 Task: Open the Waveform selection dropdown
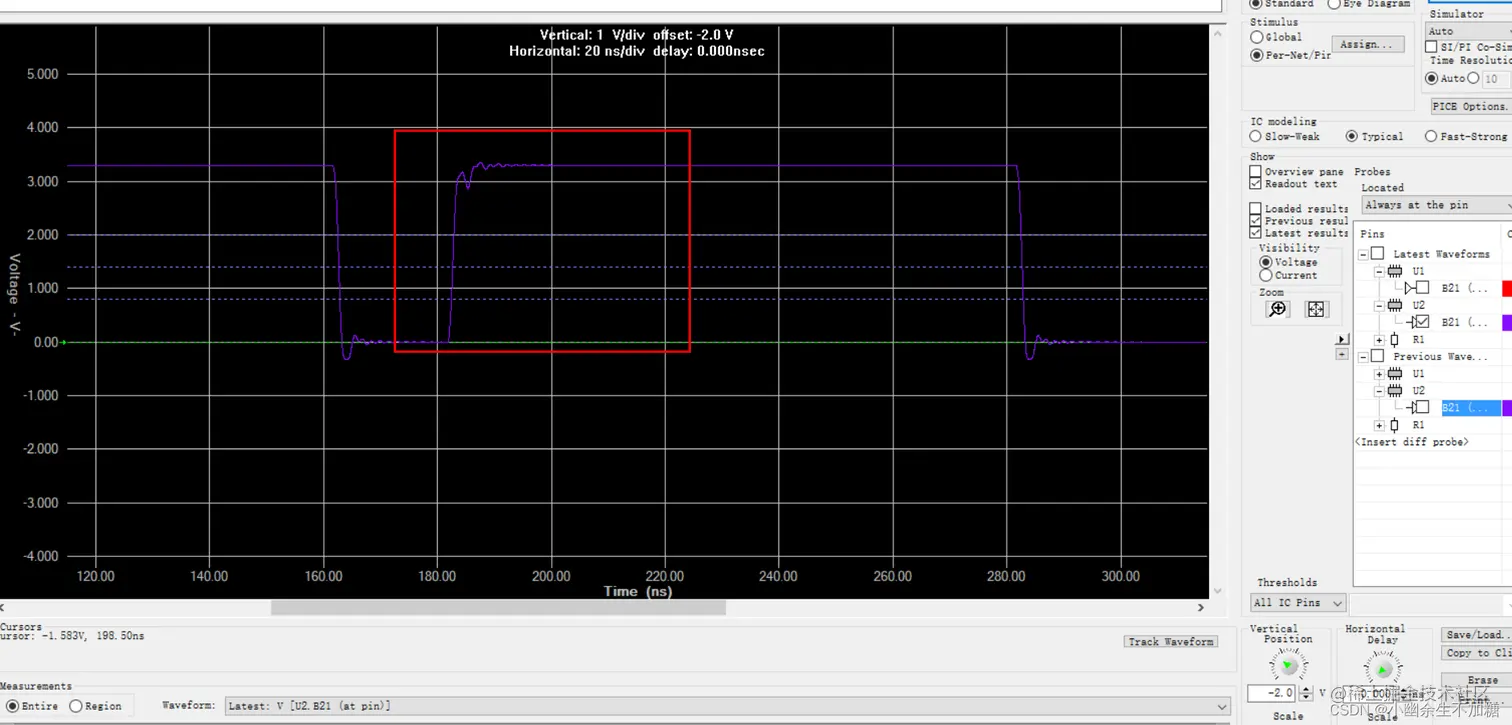(727, 706)
